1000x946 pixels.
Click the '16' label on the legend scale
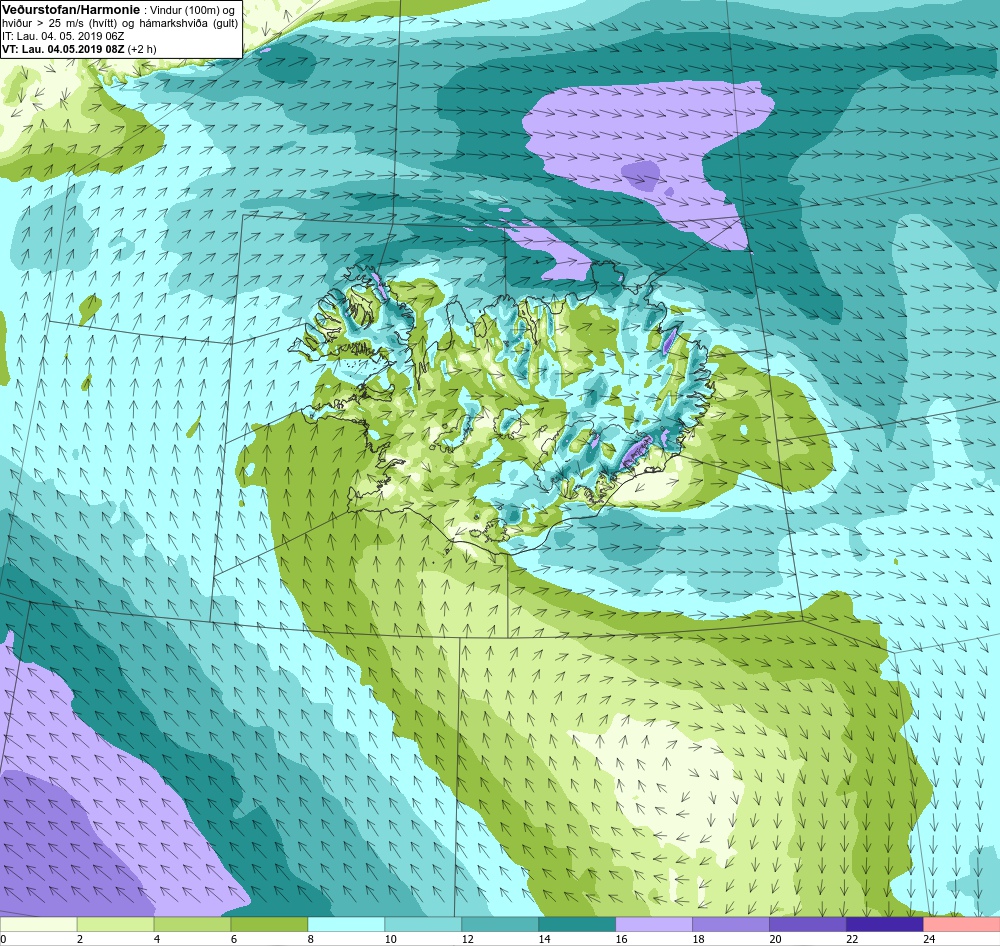click(x=621, y=939)
